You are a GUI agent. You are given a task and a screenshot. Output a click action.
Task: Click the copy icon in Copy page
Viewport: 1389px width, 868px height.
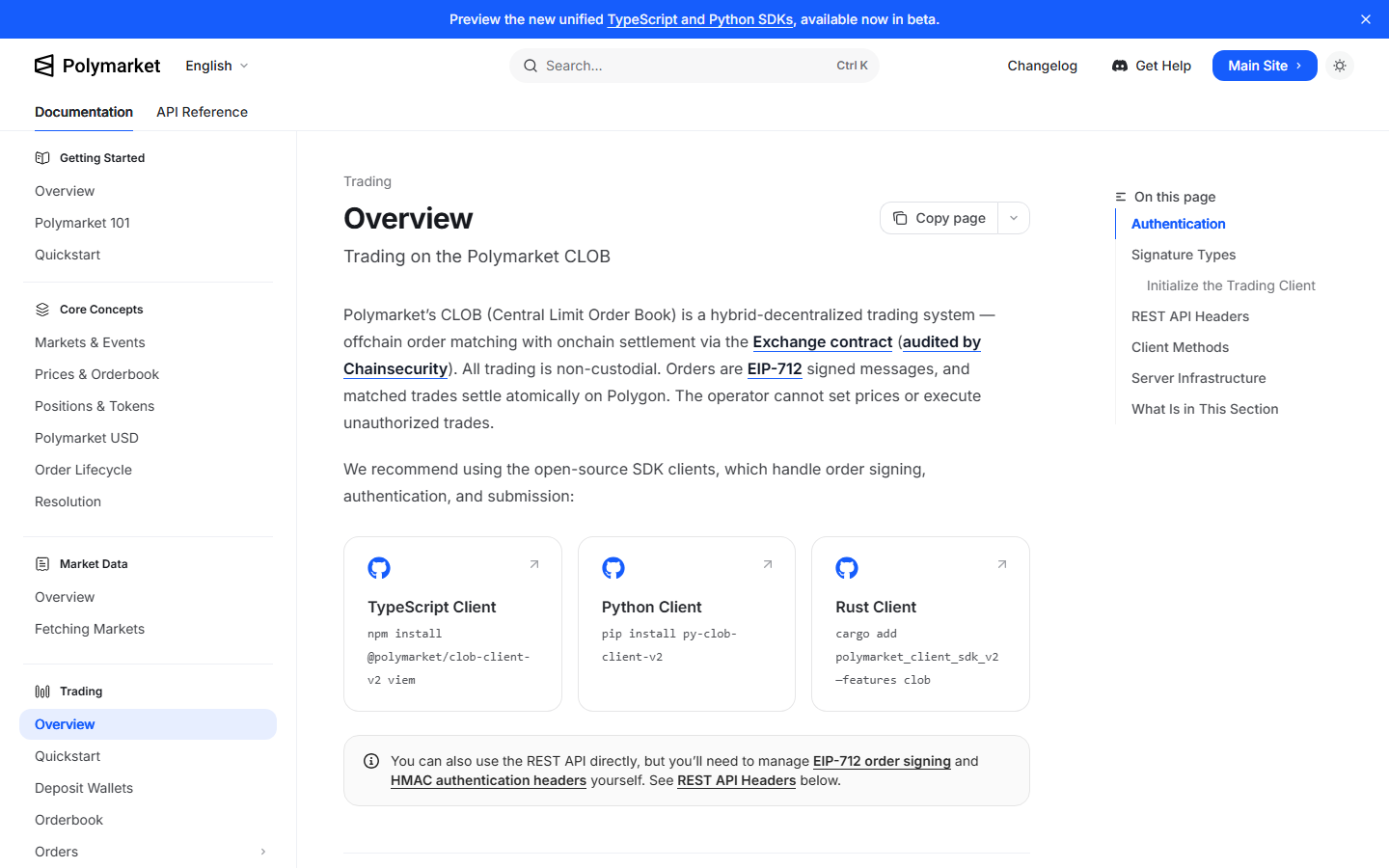pyautogui.click(x=900, y=218)
